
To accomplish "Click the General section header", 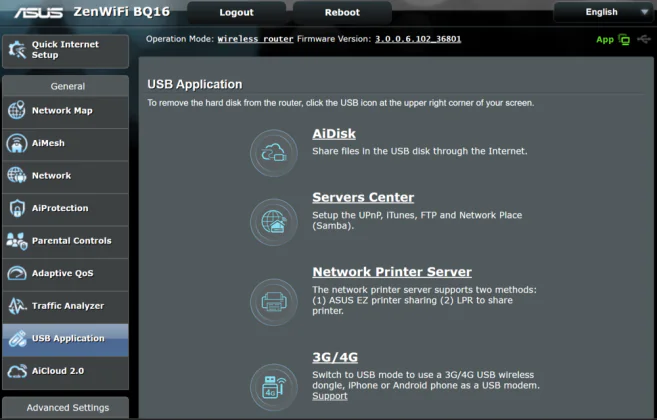I will click(x=65, y=86).
